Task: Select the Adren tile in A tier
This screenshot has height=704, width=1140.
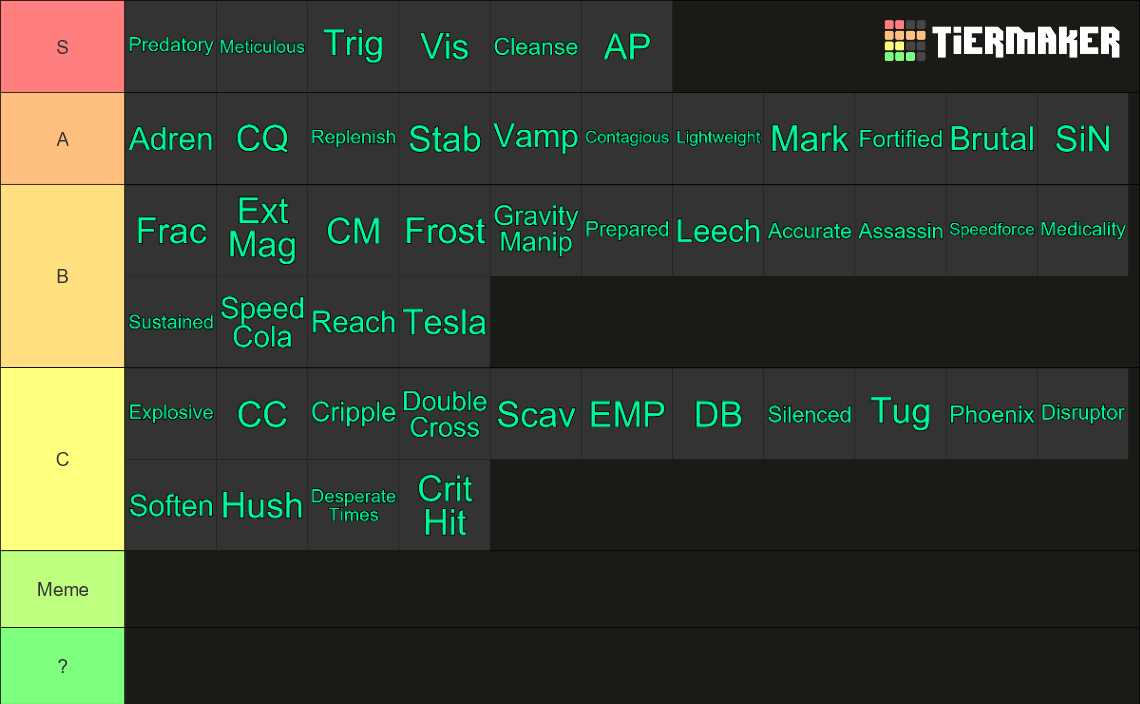Action: pyautogui.click(x=171, y=138)
